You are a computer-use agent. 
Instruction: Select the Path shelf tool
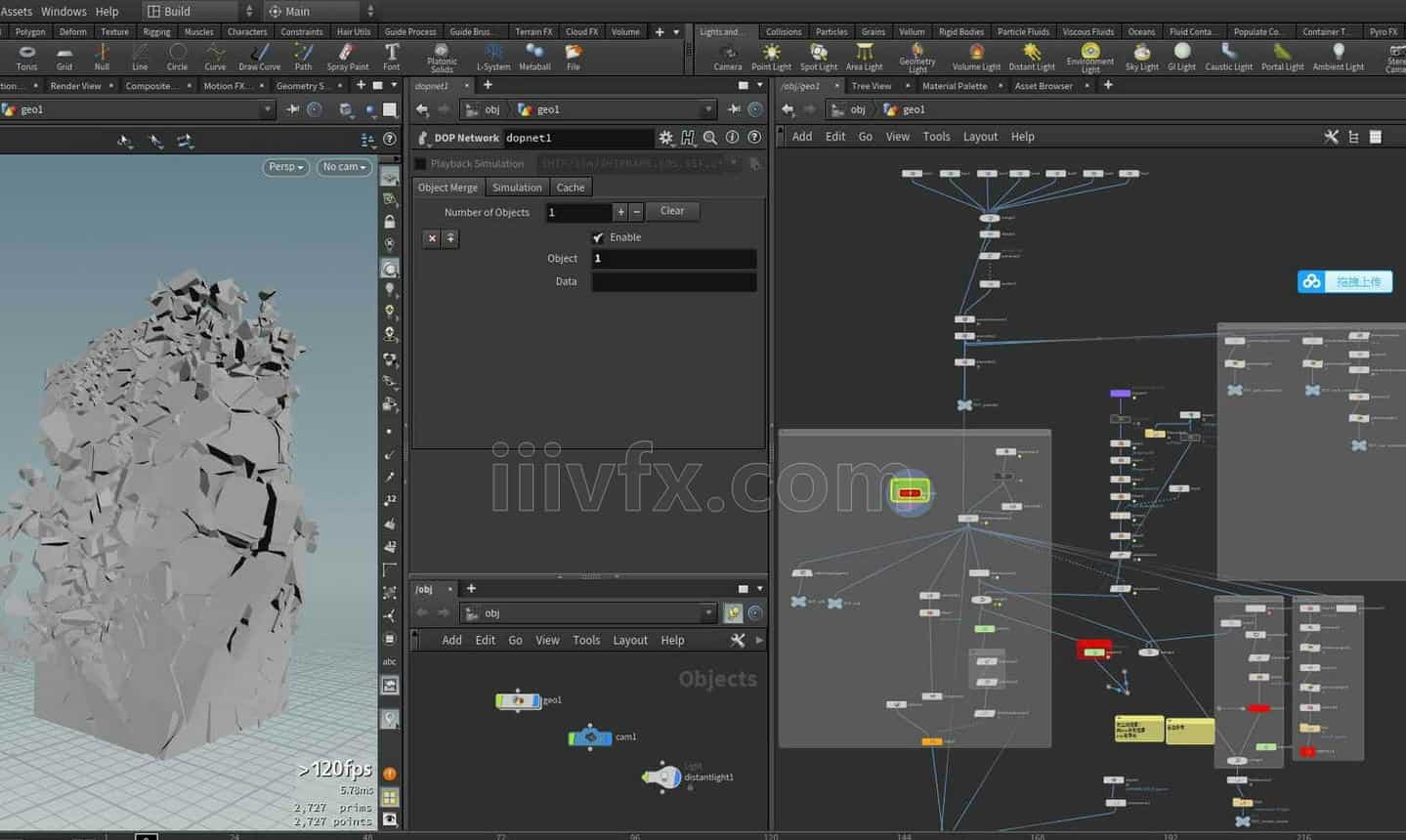[304, 57]
